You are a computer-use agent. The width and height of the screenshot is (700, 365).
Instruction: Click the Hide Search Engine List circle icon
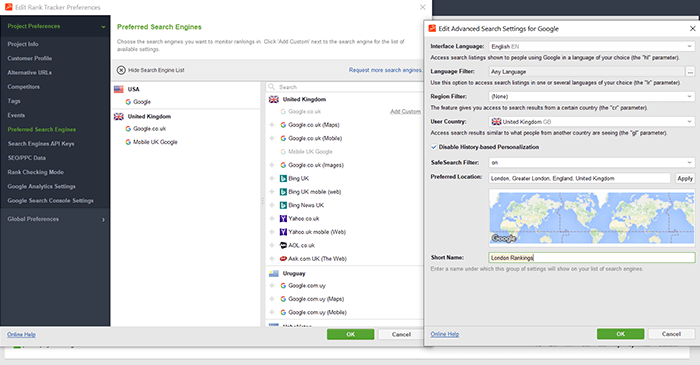coord(121,70)
